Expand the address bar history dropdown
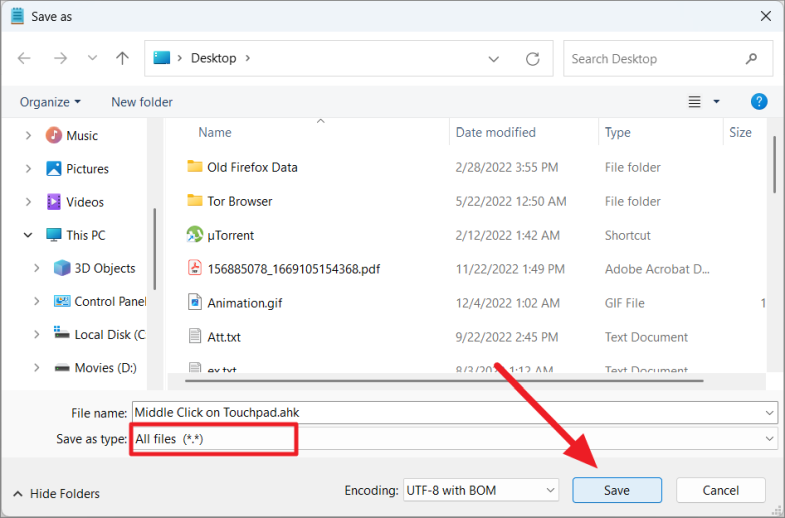Screen dimensions: 785x518 point(494,58)
